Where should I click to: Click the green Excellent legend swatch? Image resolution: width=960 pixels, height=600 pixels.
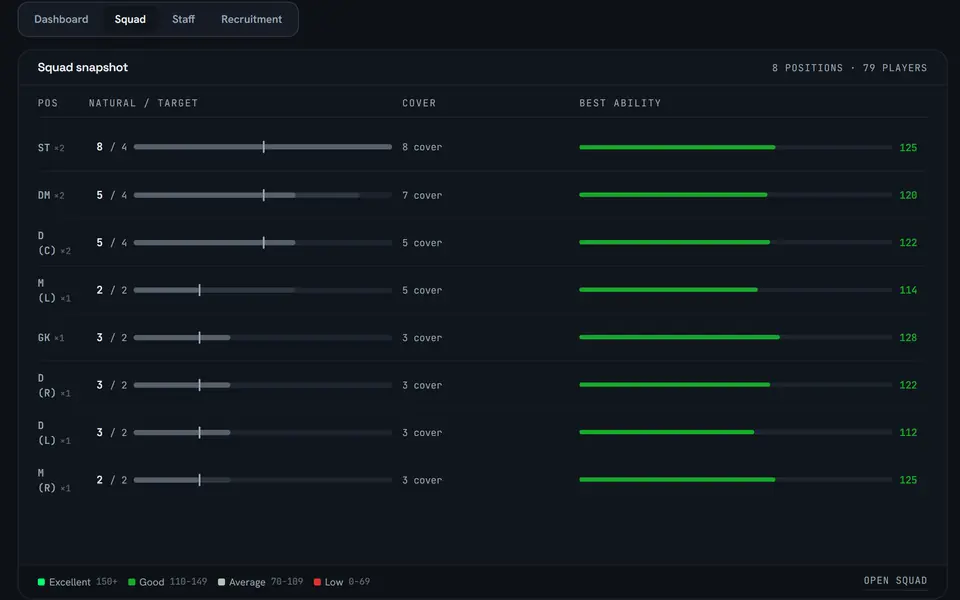pos(41,582)
